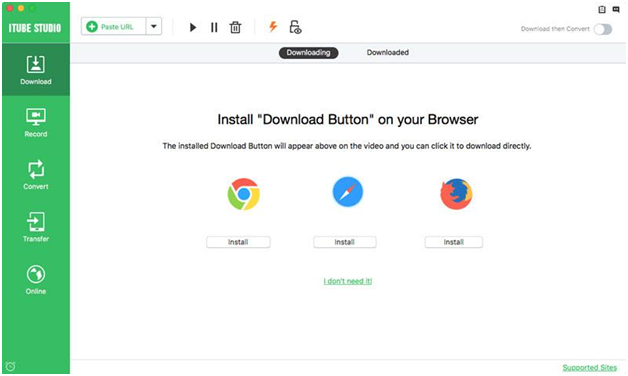The height and width of the screenshot is (376, 628).
Task: Click the scheduler clock icon
Action: point(10,366)
